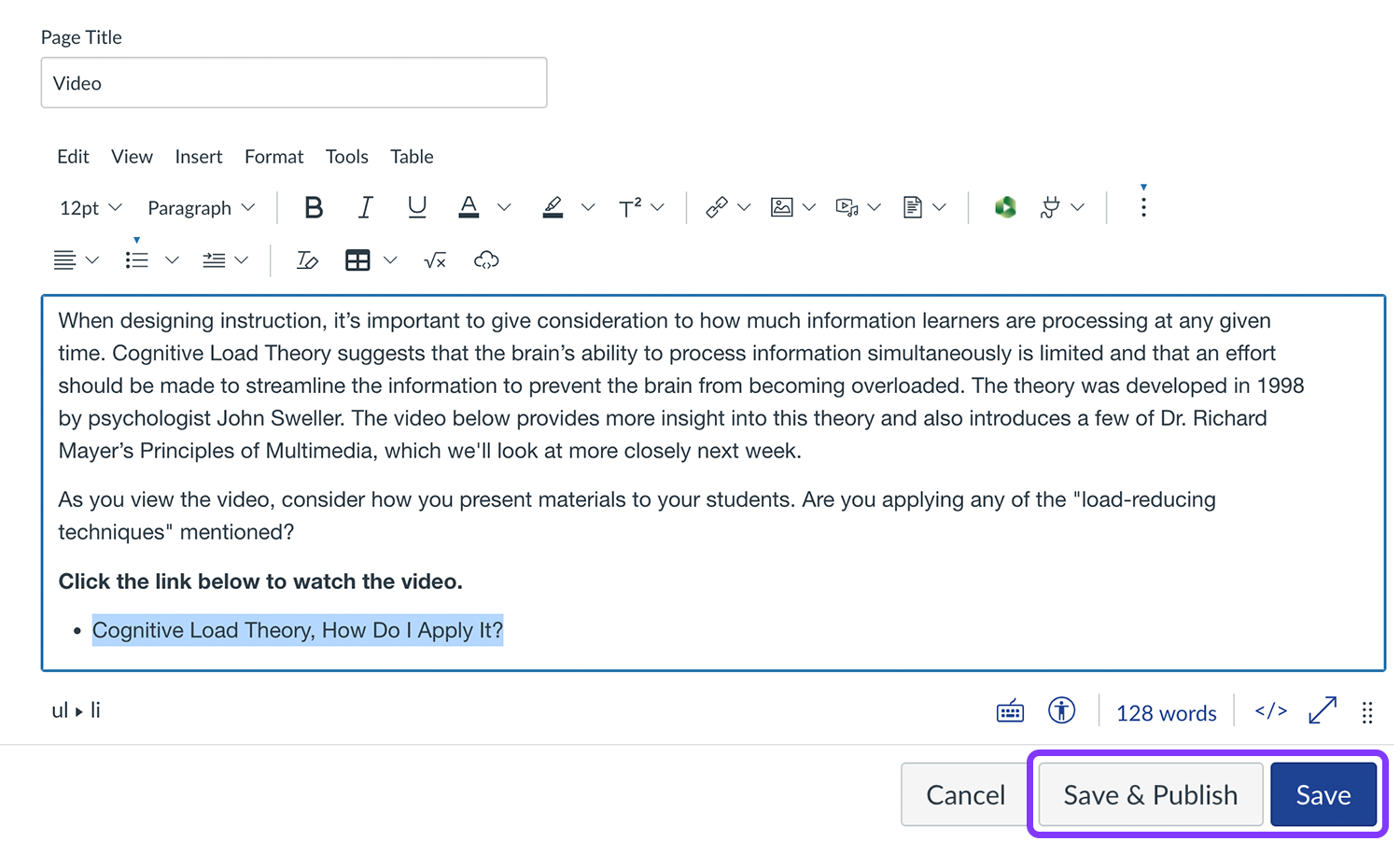Expand the link options arrow
Screen dimensions: 1400x855
coord(744,207)
